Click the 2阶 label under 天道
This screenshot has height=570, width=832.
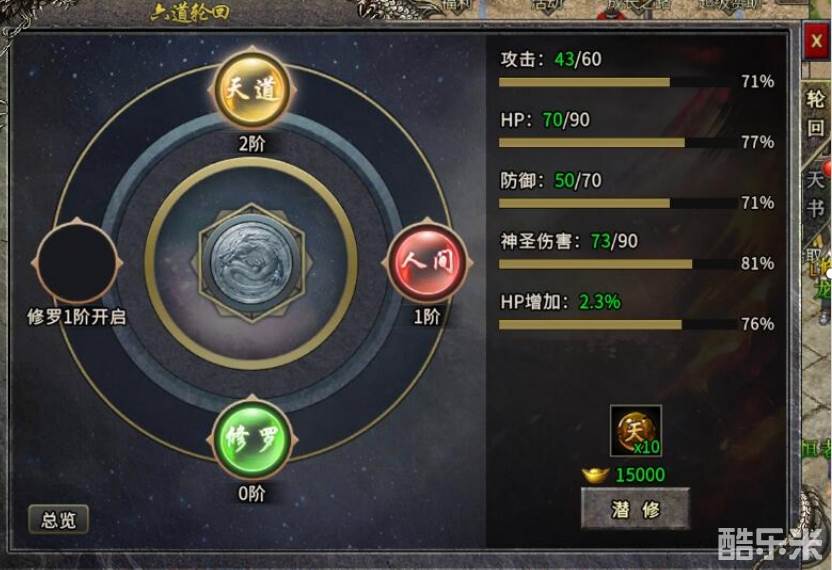click(252, 143)
